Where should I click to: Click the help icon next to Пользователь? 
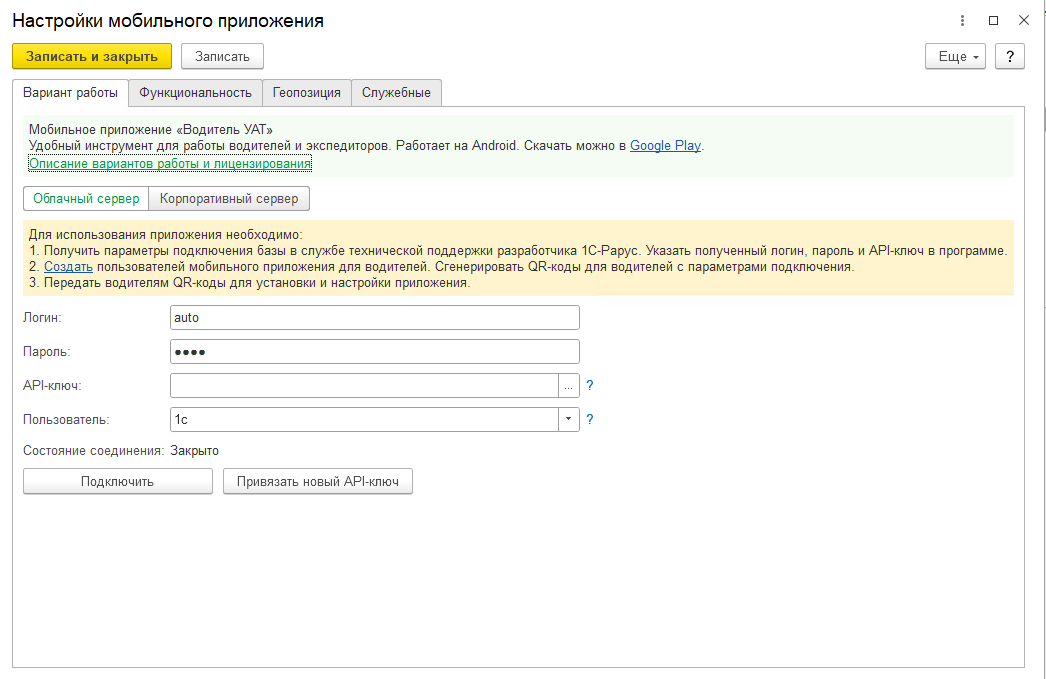590,420
